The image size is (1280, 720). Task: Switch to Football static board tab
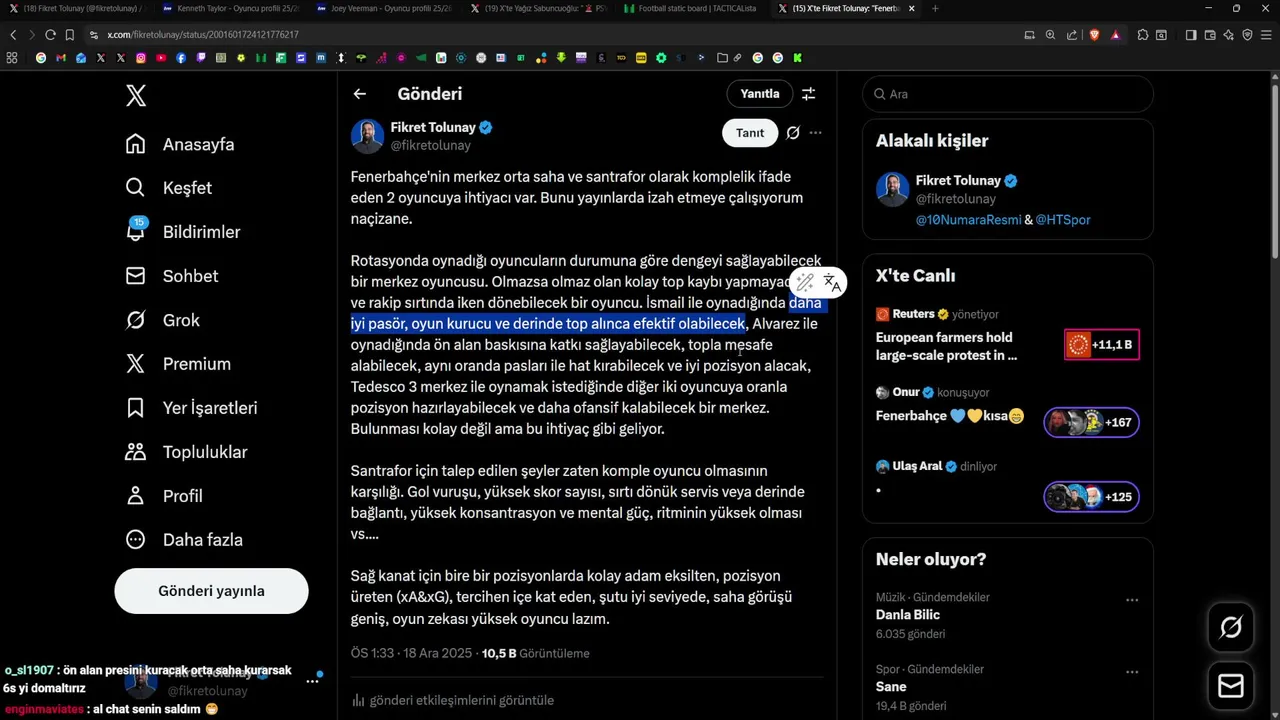click(688, 8)
